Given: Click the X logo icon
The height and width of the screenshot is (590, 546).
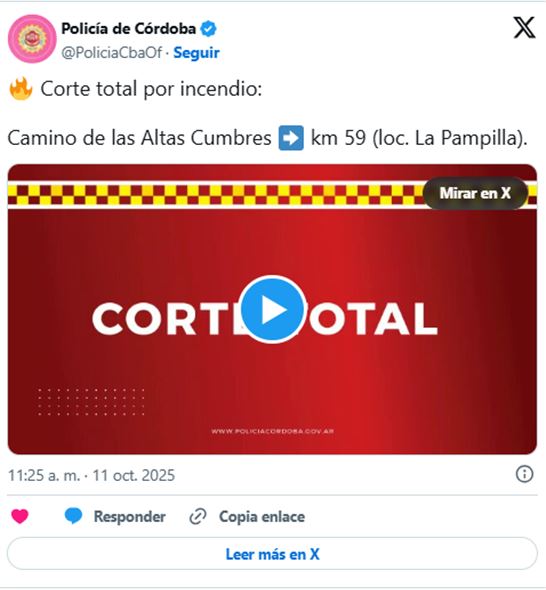Looking at the screenshot, I should 524,27.
